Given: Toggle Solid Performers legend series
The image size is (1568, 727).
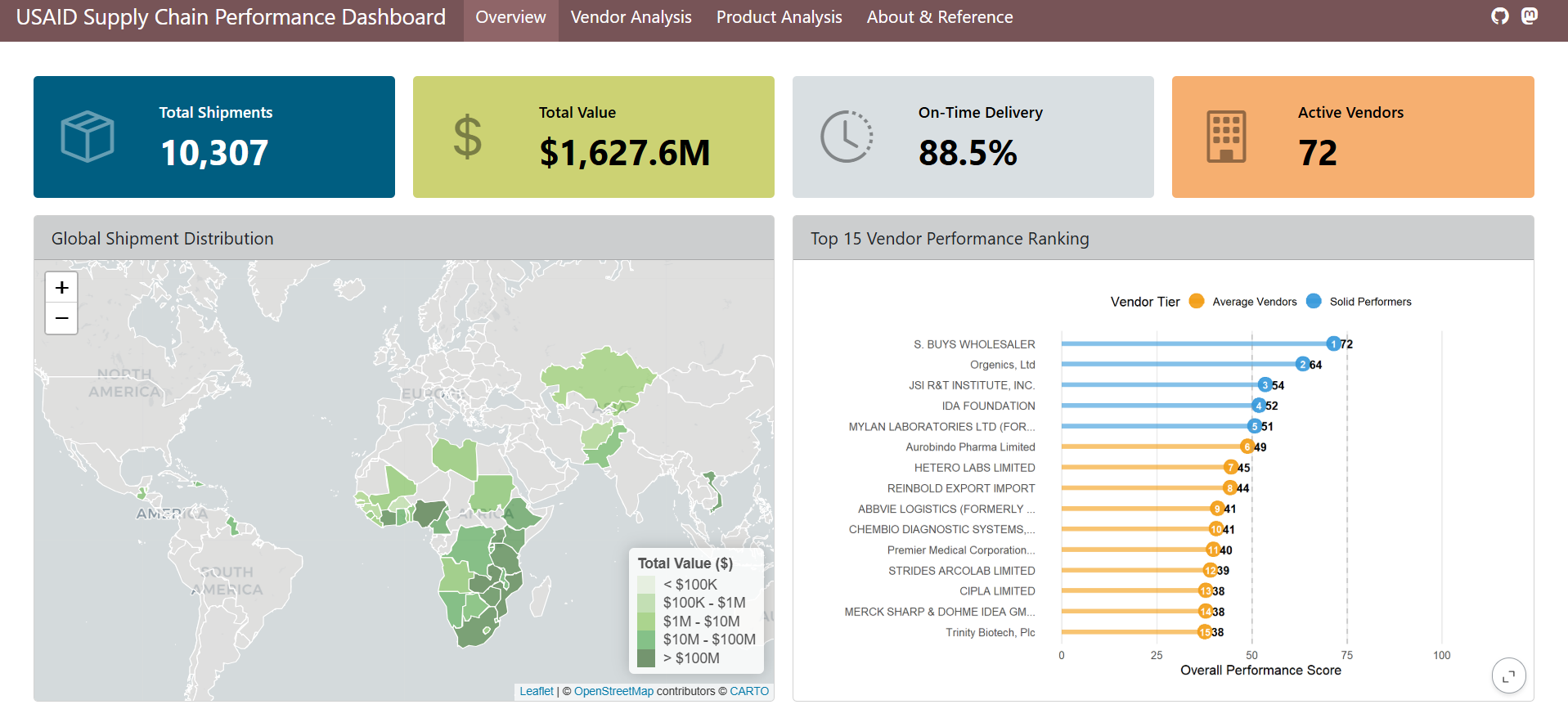Looking at the screenshot, I should (1359, 302).
